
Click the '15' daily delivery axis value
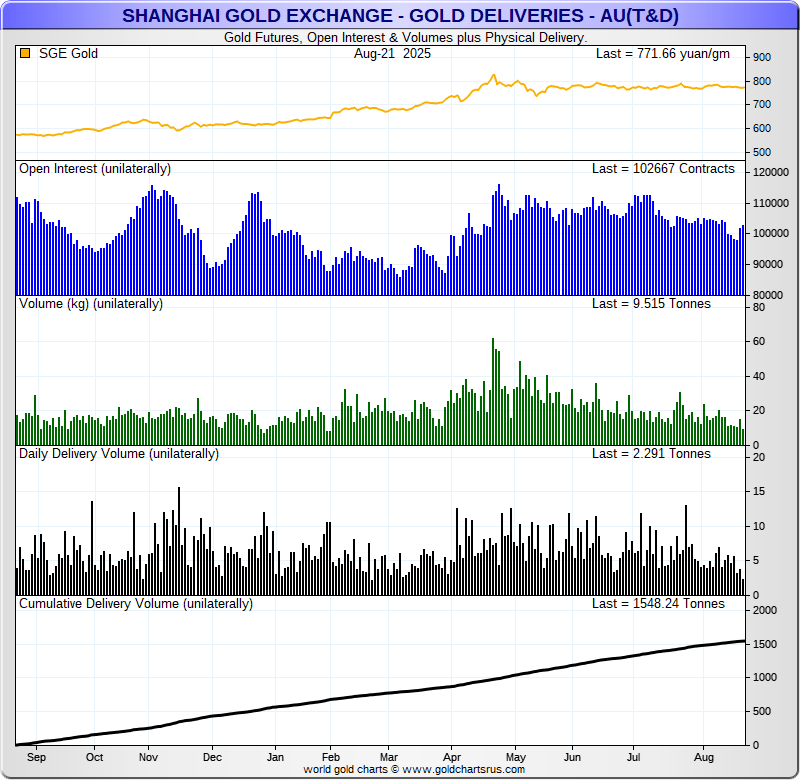click(759, 491)
